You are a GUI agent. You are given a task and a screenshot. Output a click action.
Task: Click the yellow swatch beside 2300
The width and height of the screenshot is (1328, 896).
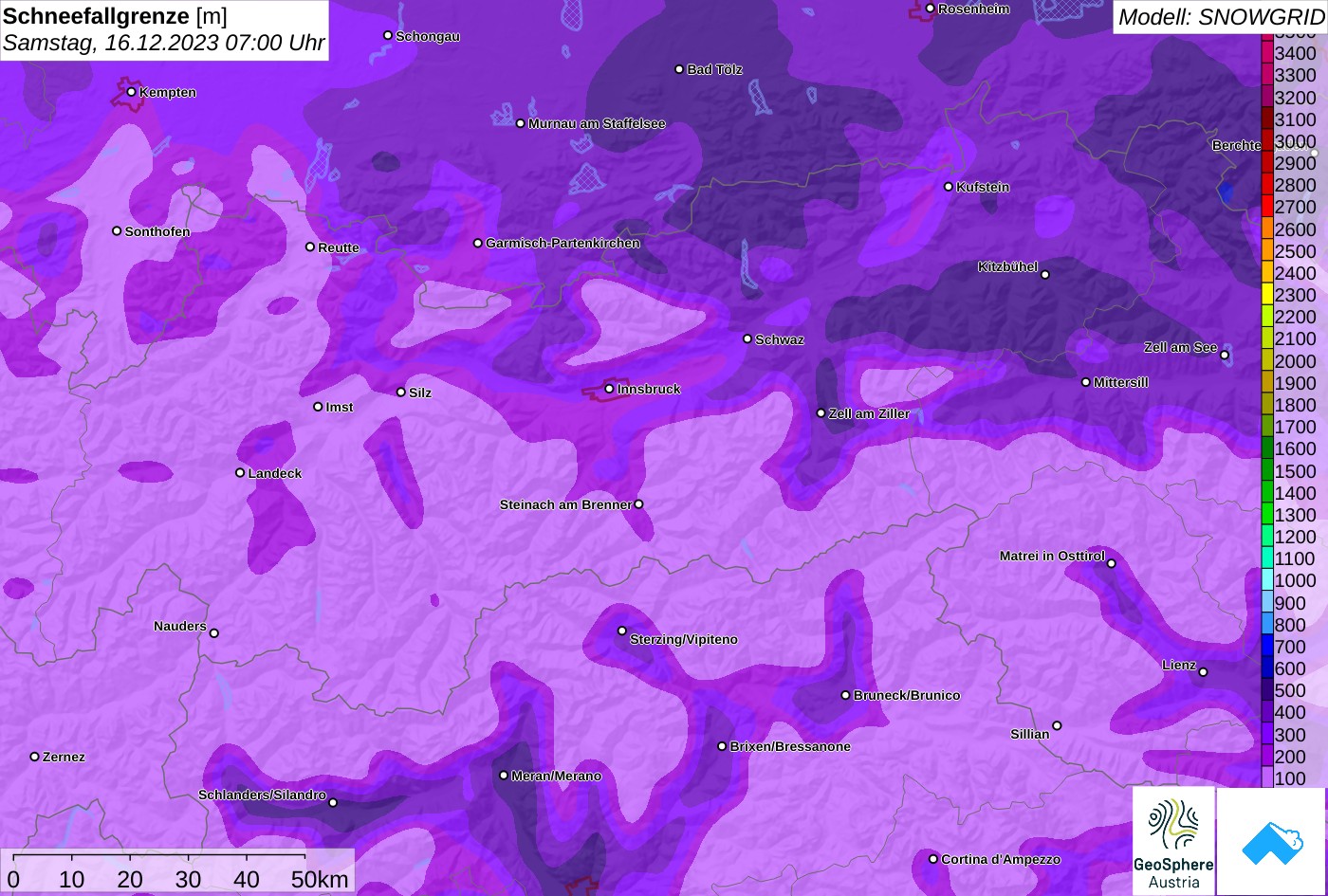pos(1266,295)
